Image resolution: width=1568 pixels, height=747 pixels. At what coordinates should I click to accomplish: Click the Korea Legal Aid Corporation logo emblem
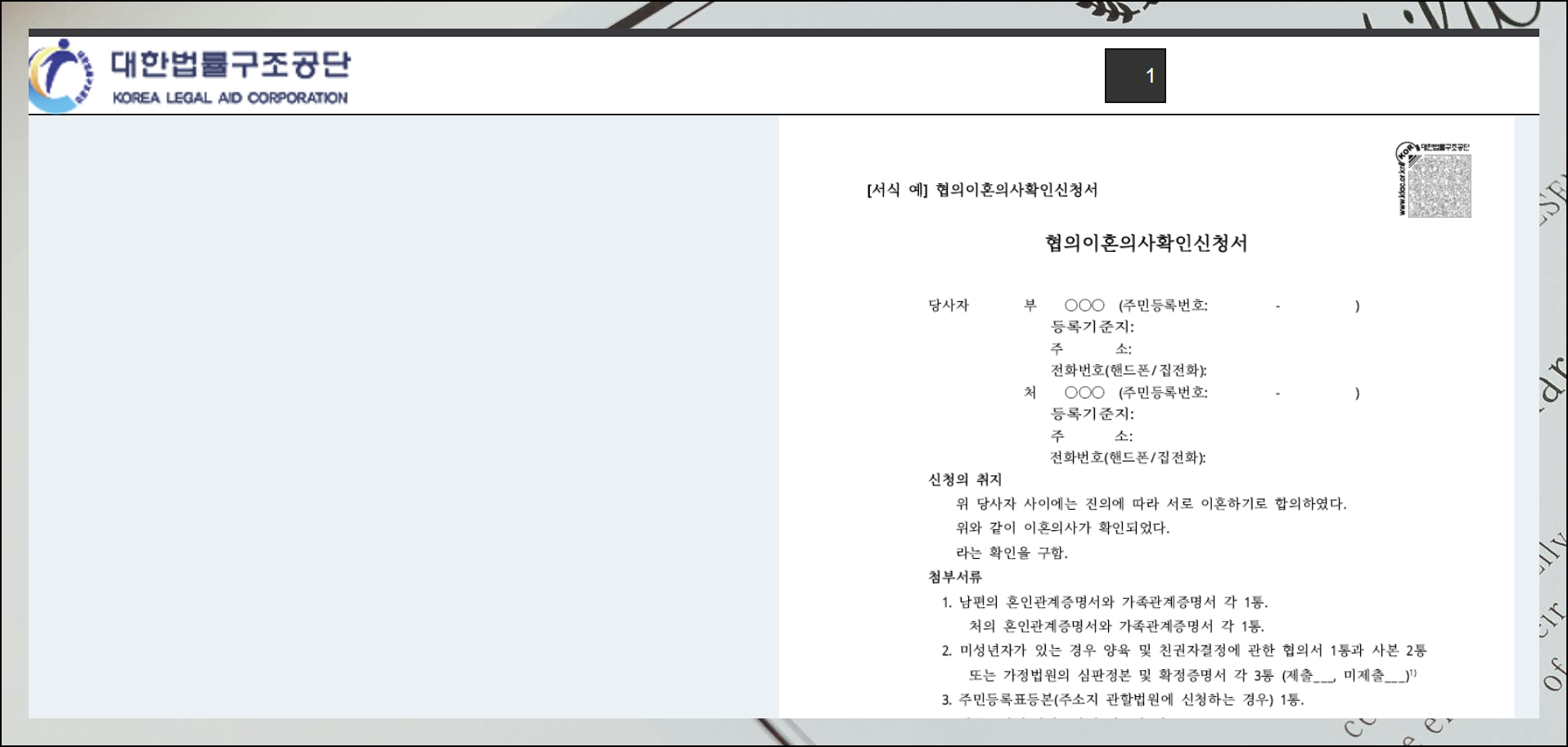click(61, 75)
